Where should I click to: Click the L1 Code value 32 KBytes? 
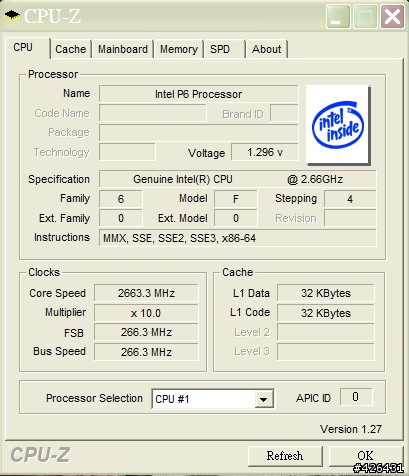tap(326, 313)
